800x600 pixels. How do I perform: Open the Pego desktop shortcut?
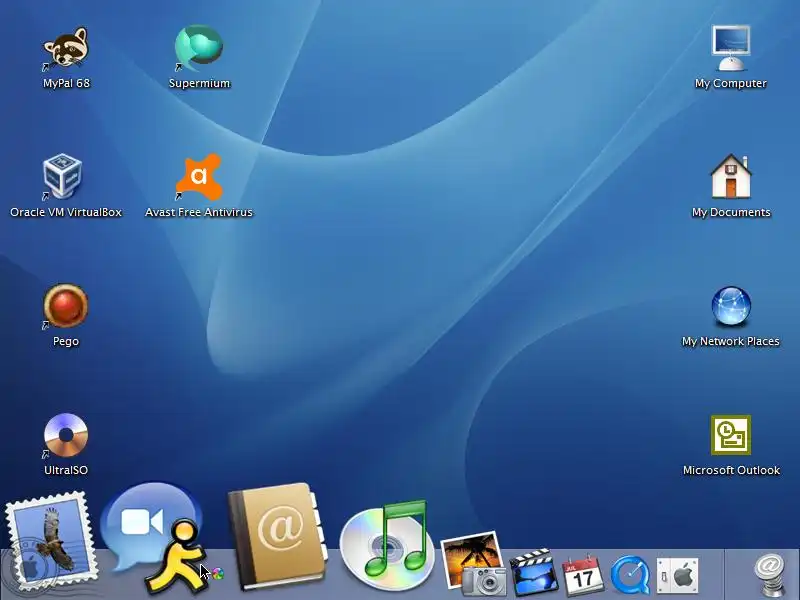click(x=66, y=306)
